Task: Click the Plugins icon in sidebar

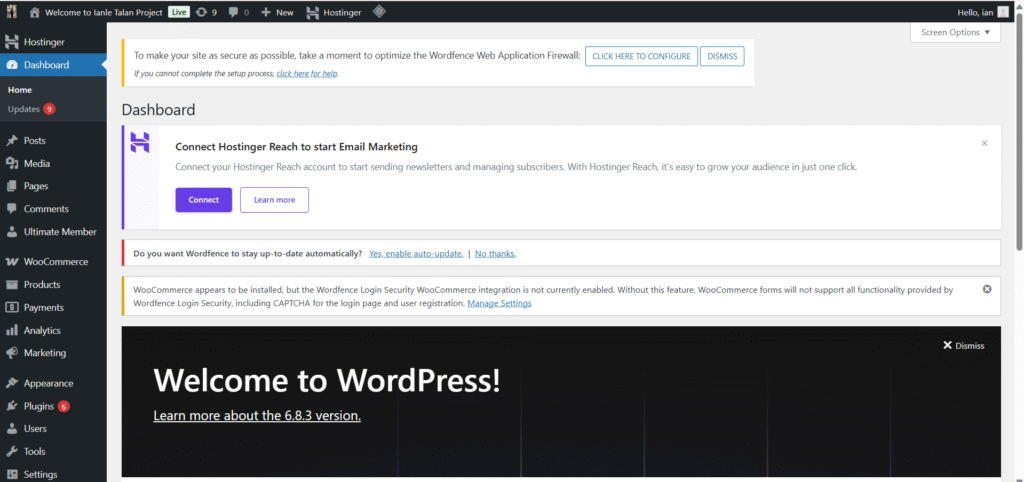Action: pyautogui.click(x=12, y=406)
